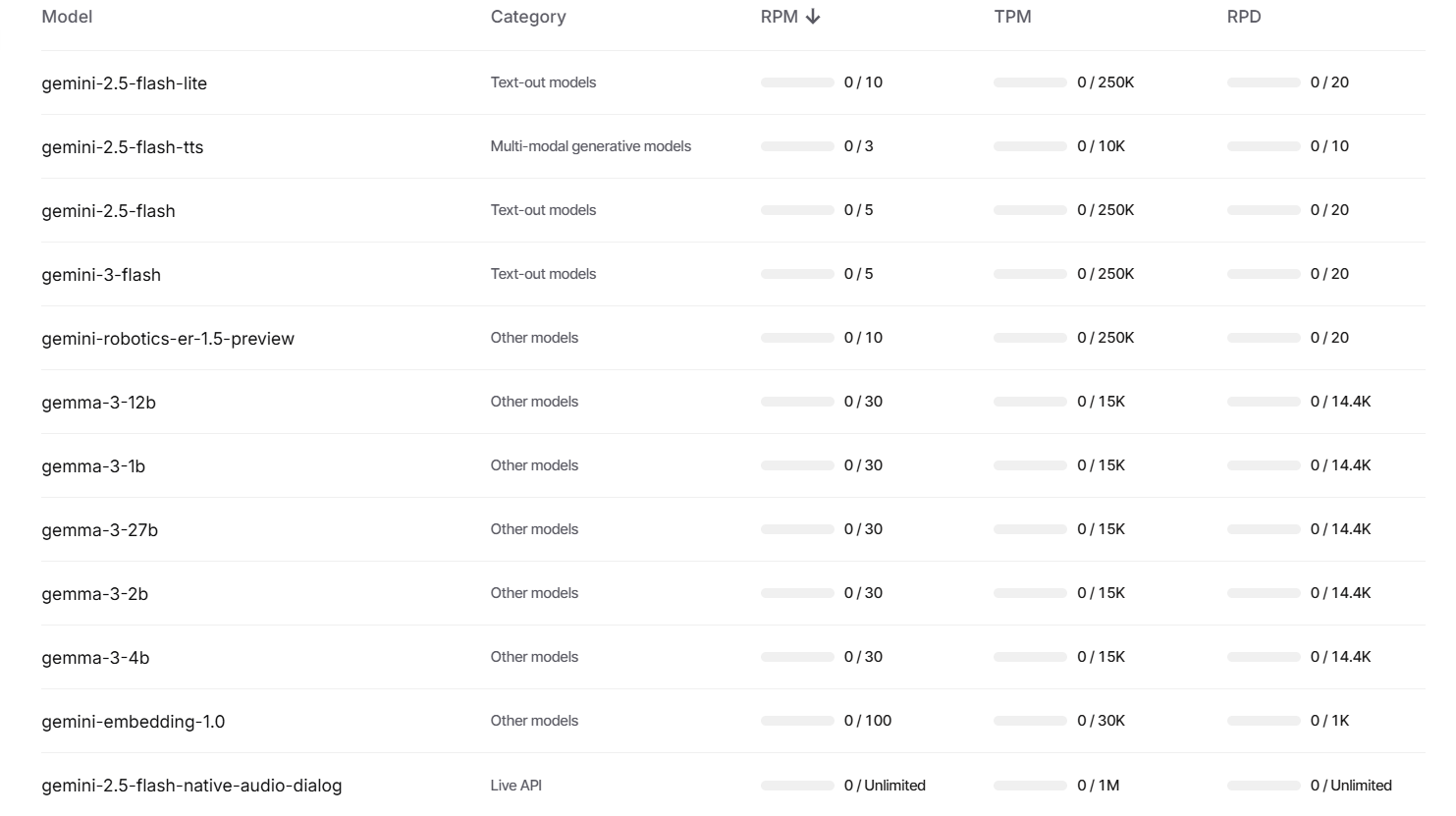Click the Live API category label
1456x816 pixels.
(x=516, y=786)
